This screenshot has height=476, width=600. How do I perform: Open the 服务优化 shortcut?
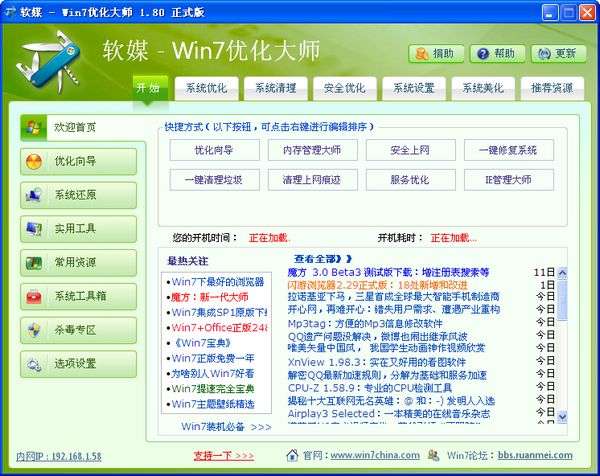click(x=411, y=180)
